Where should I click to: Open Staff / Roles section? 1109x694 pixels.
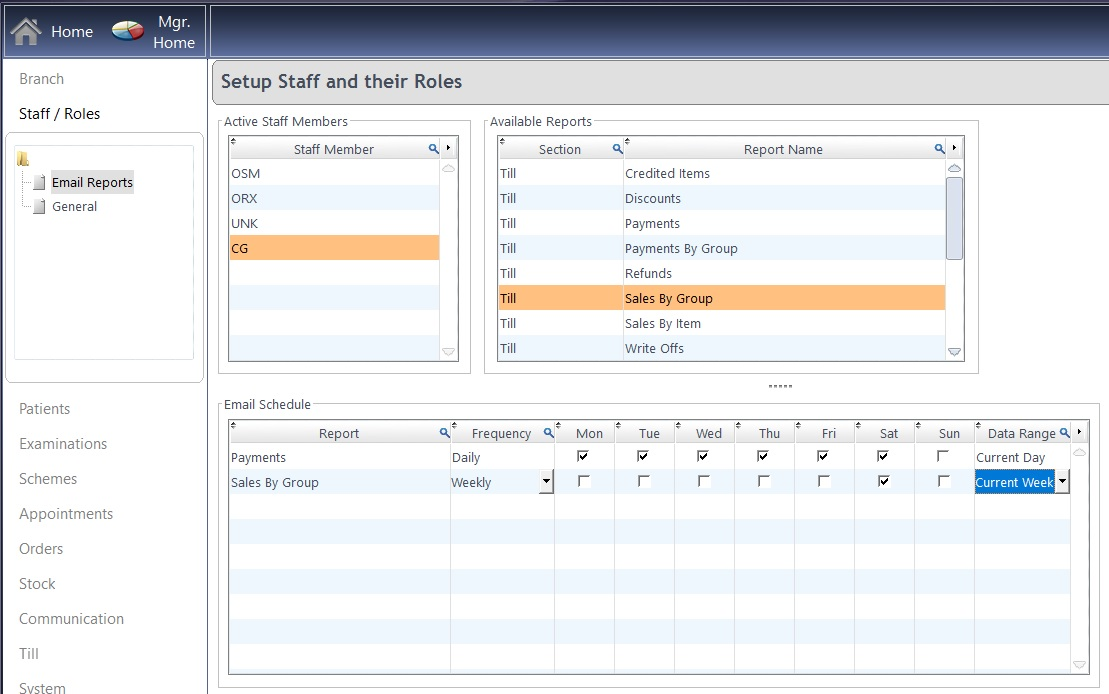(59, 114)
